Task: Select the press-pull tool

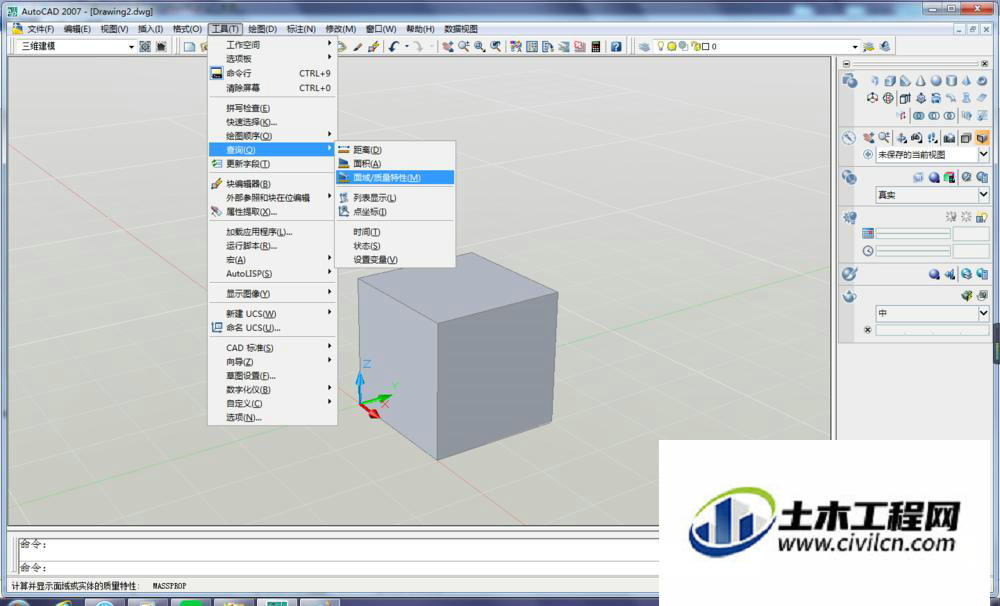Action: 921,98
